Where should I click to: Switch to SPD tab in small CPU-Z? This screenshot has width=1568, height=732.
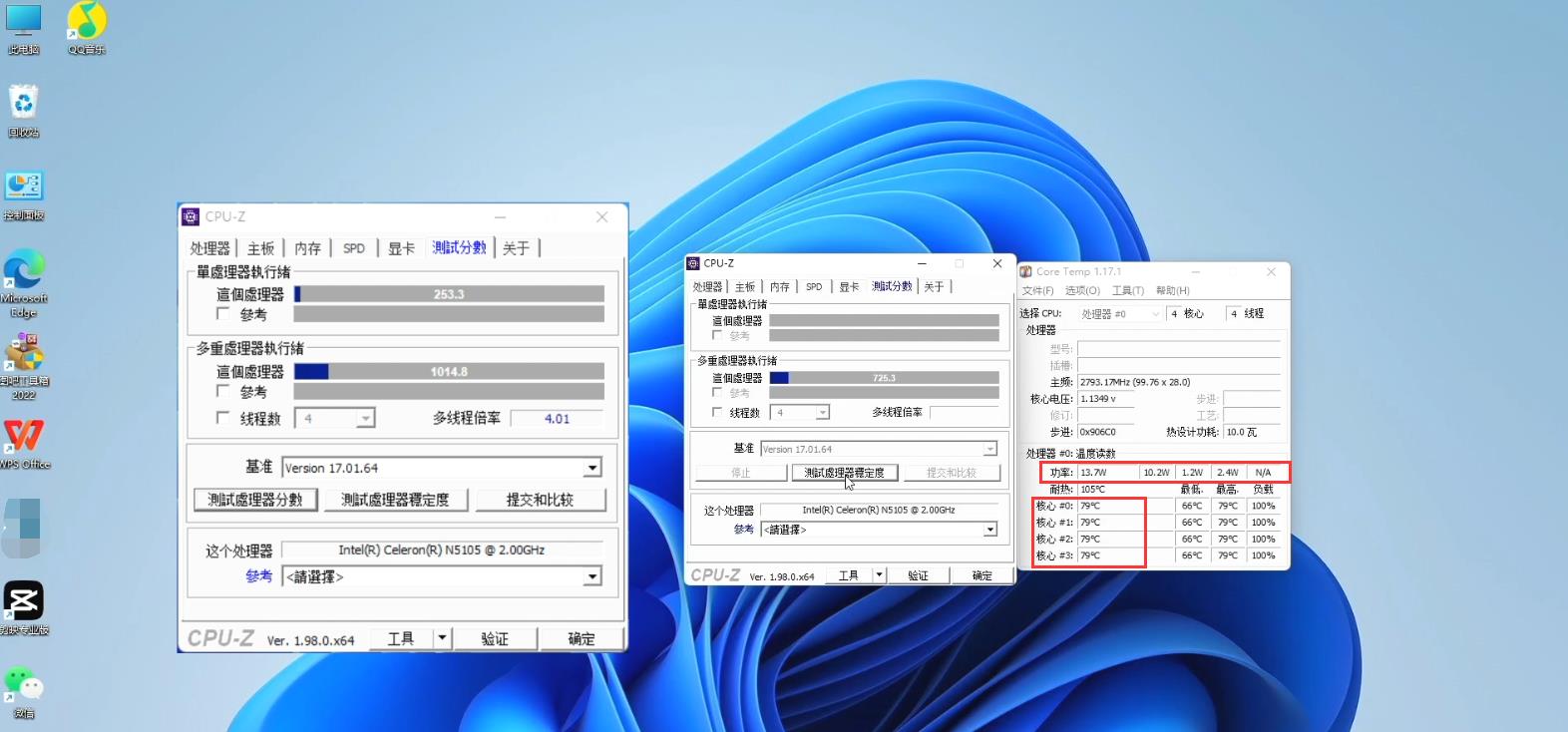[x=814, y=286]
